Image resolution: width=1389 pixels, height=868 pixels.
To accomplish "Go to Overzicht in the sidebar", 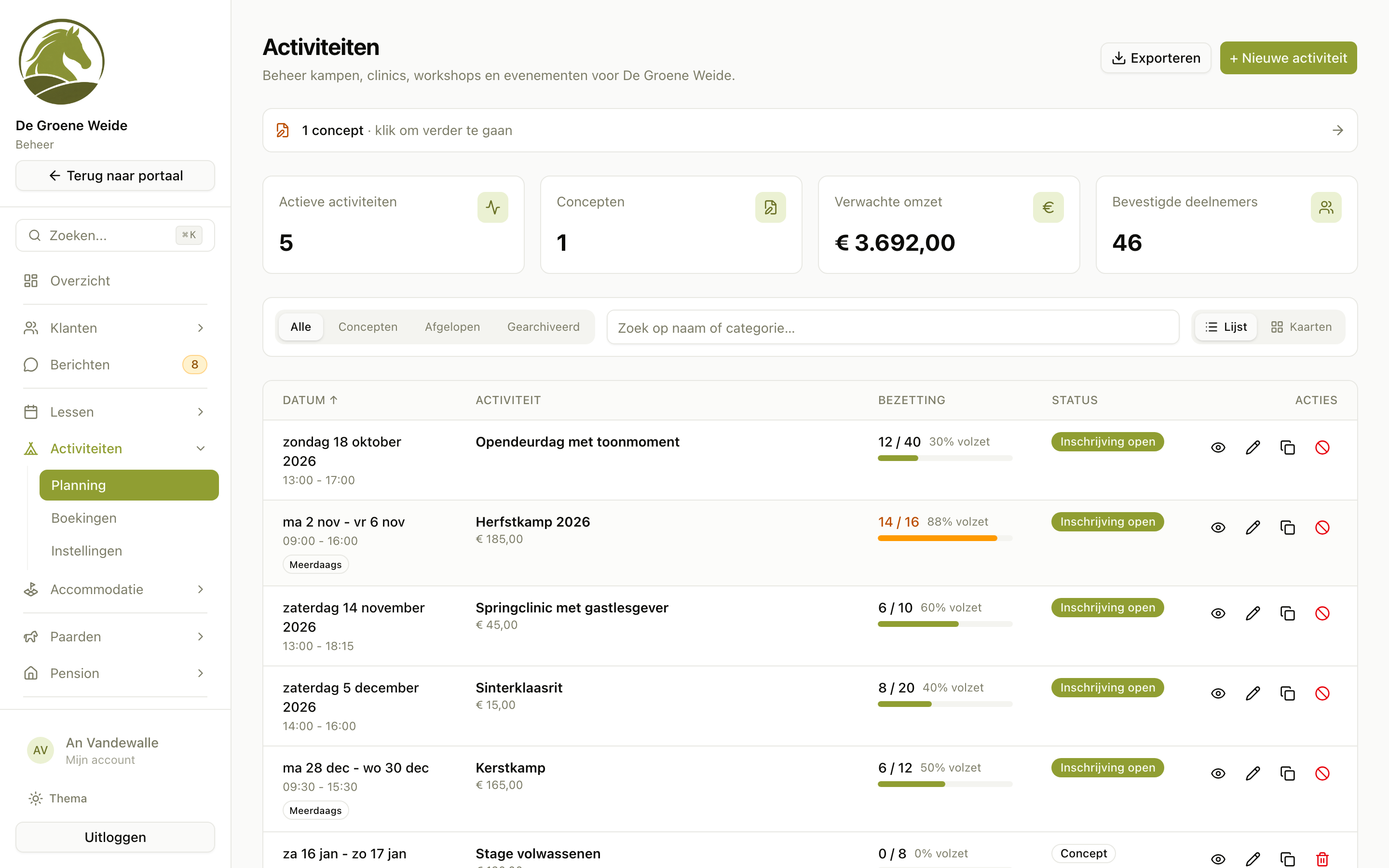I will coord(115,281).
